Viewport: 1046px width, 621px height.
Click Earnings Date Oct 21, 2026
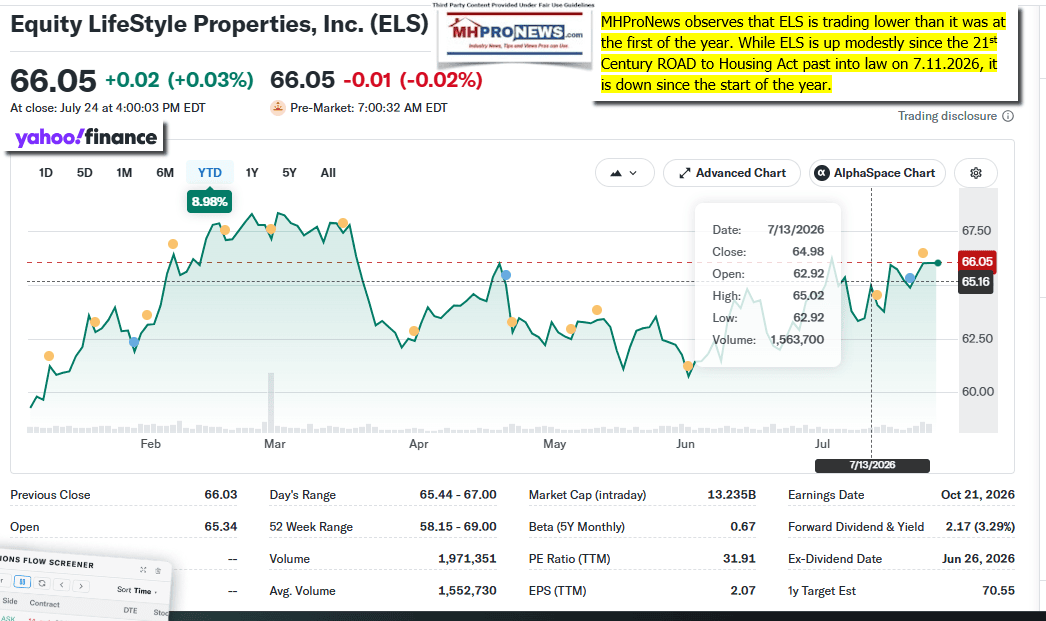coord(978,495)
